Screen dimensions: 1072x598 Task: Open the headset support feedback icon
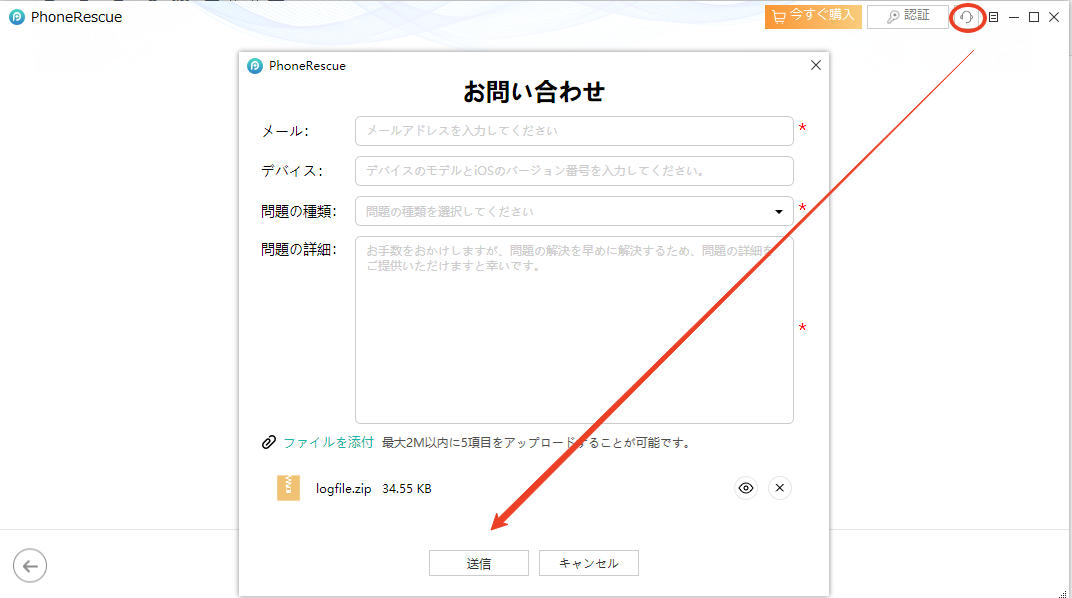(965, 17)
